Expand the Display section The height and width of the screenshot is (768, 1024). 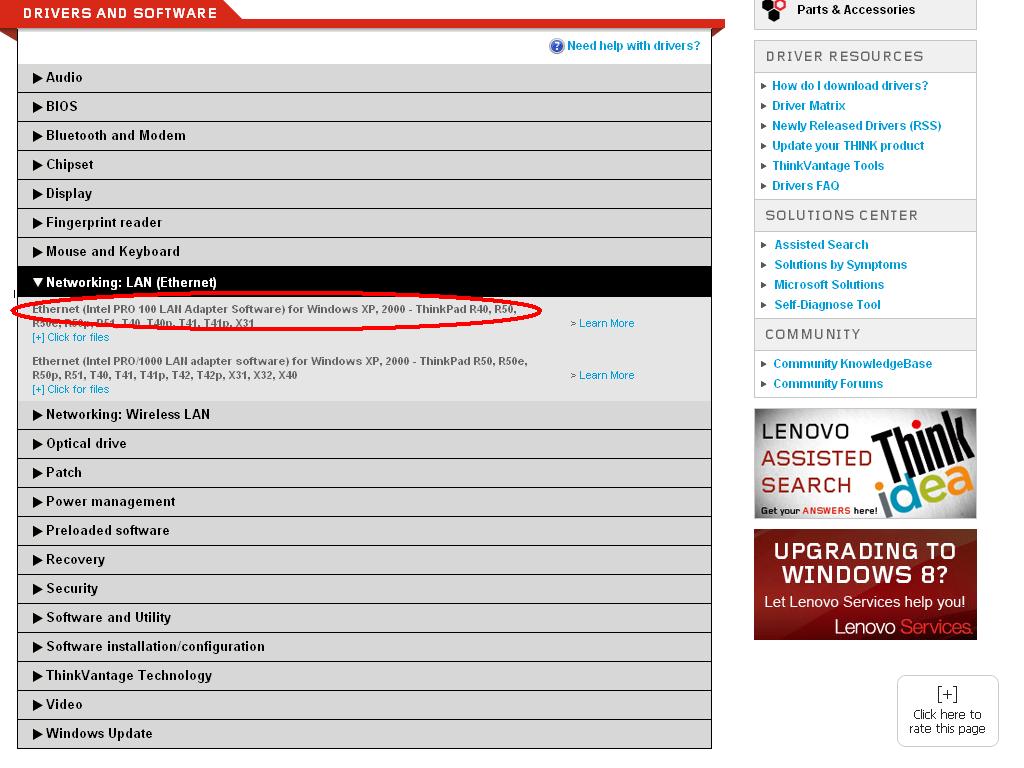tap(364, 194)
